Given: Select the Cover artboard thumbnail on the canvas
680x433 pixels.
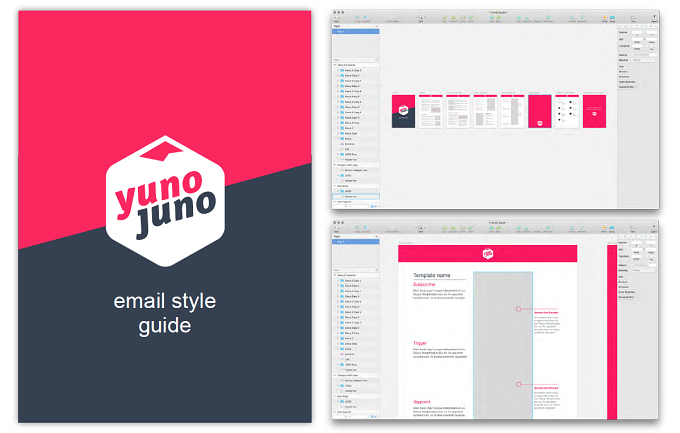Looking at the screenshot, I should click(x=403, y=111).
